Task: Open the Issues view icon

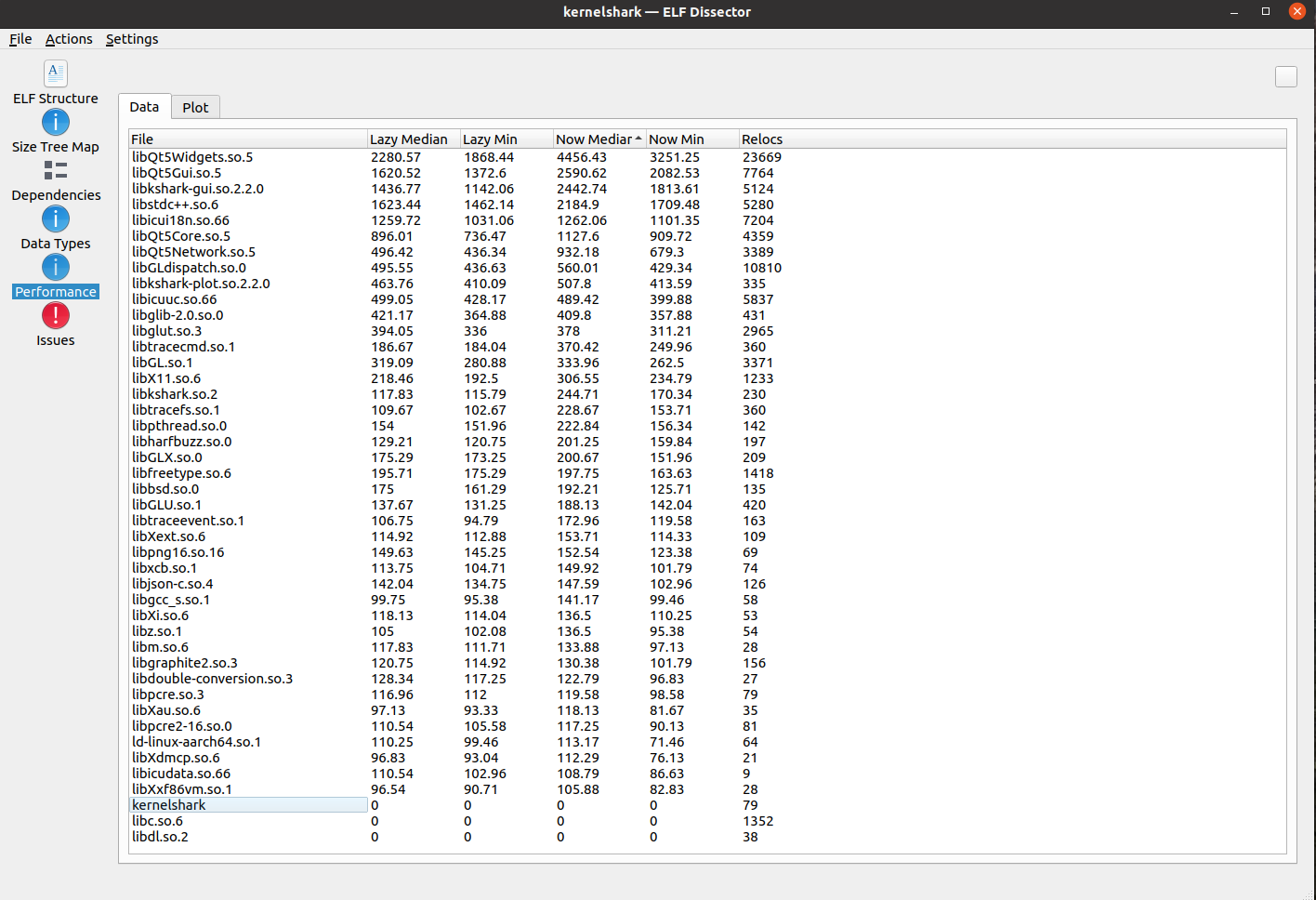Action: [56, 315]
